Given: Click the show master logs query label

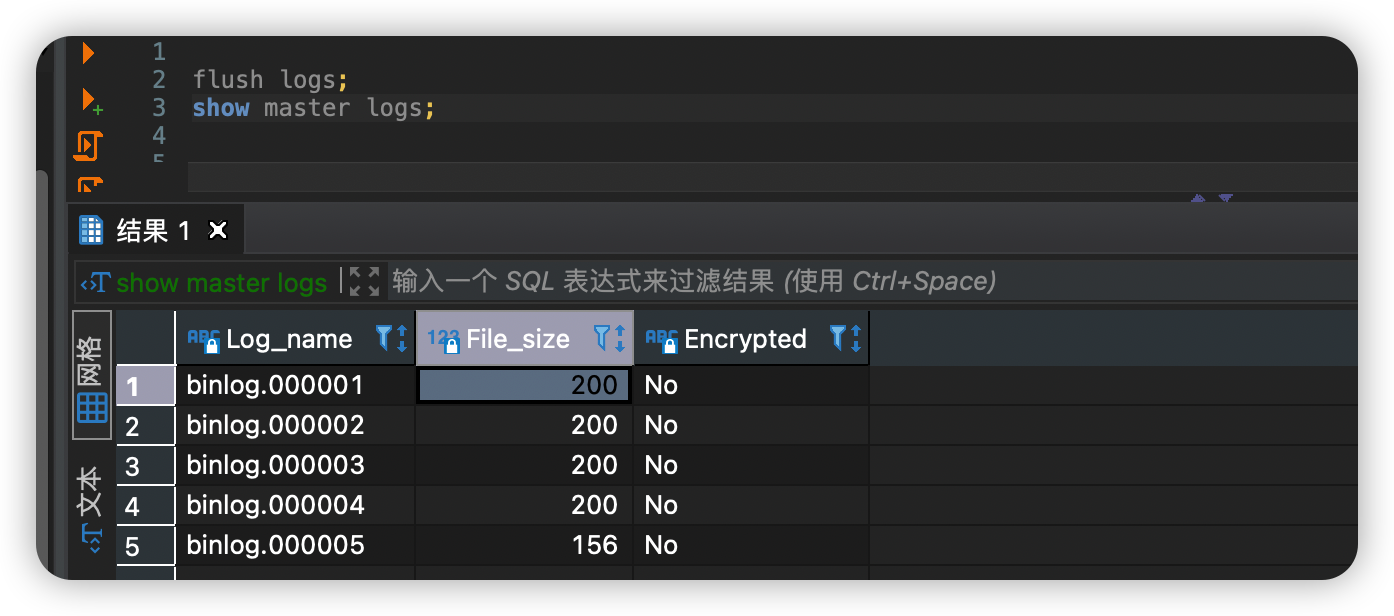Looking at the screenshot, I should [x=221, y=283].
